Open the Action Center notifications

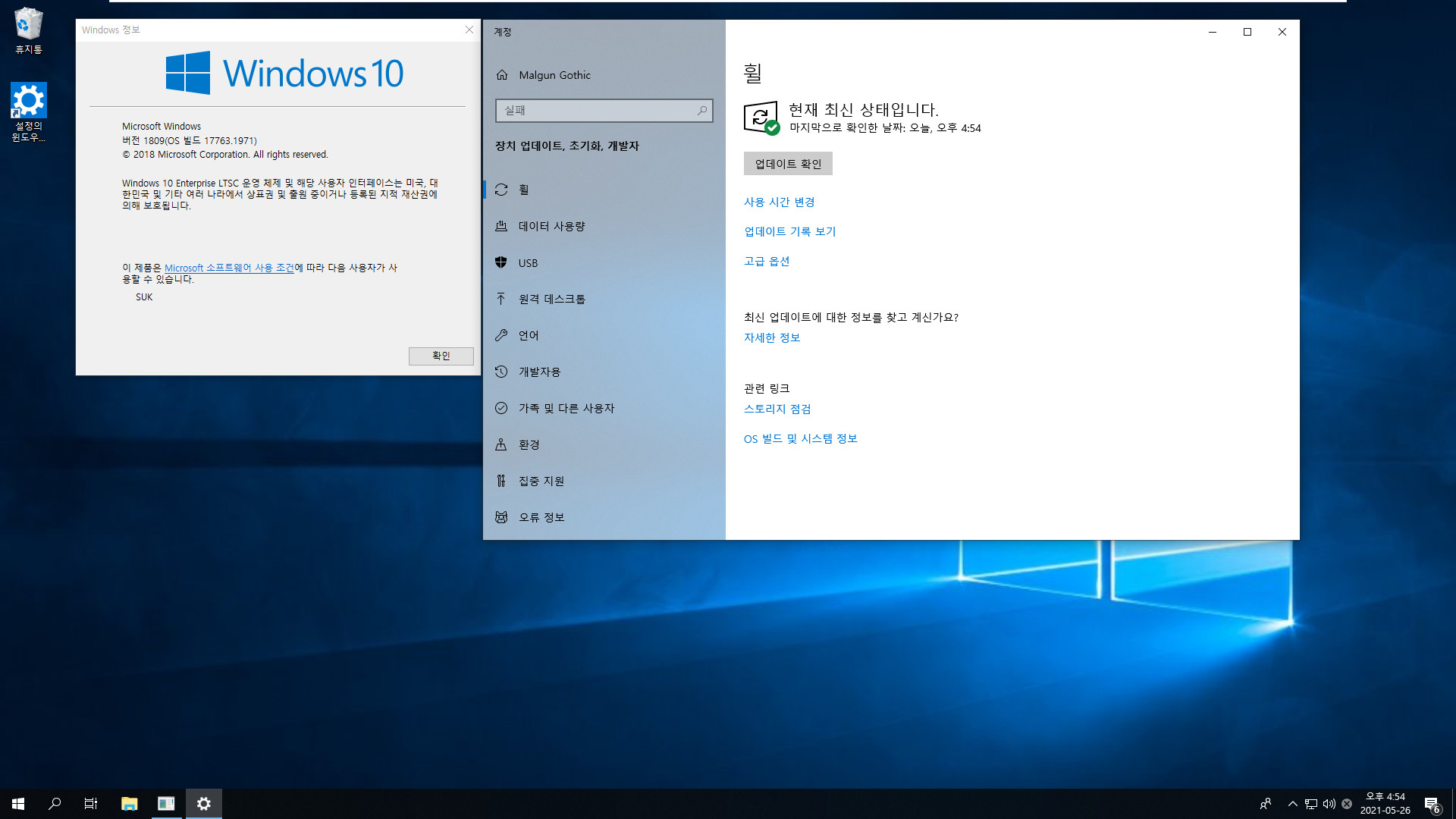click(x=1432, y=804)
